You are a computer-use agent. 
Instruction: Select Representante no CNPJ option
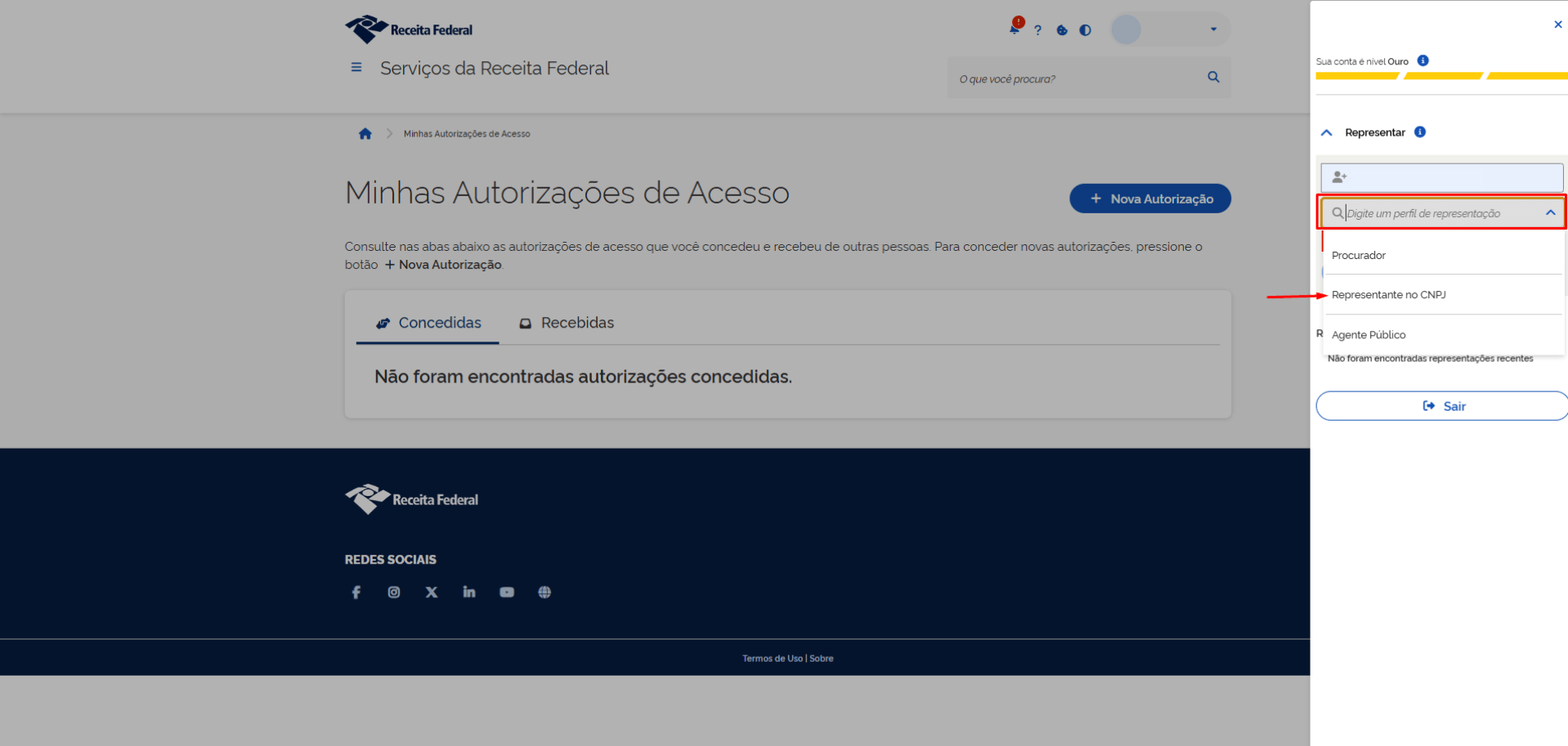(1444, 295)
